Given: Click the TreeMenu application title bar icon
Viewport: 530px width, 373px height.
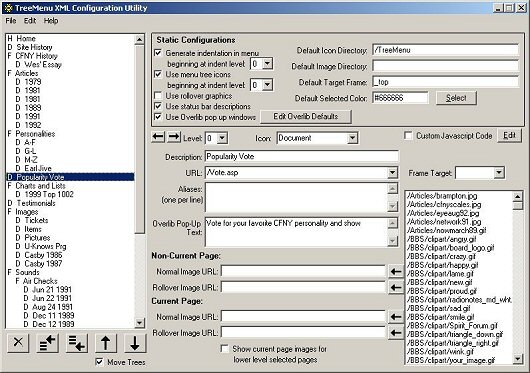Looking at the screenshot, I should click(8, 8).
